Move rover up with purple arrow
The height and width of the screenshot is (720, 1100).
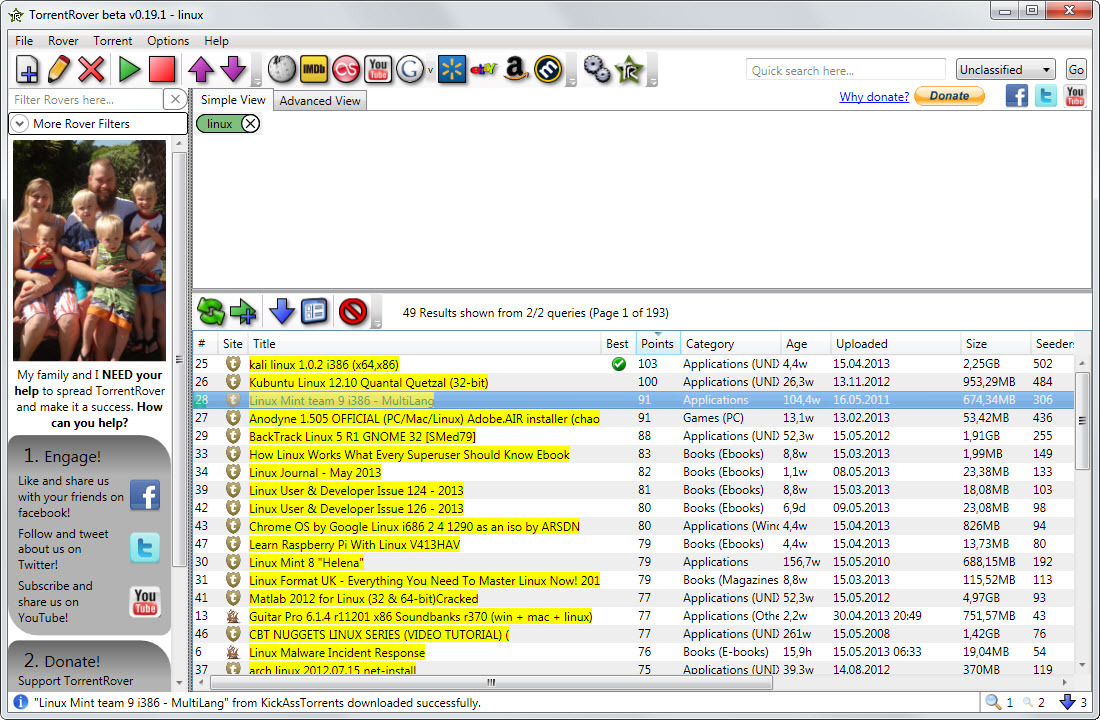(x=201, y=69)
